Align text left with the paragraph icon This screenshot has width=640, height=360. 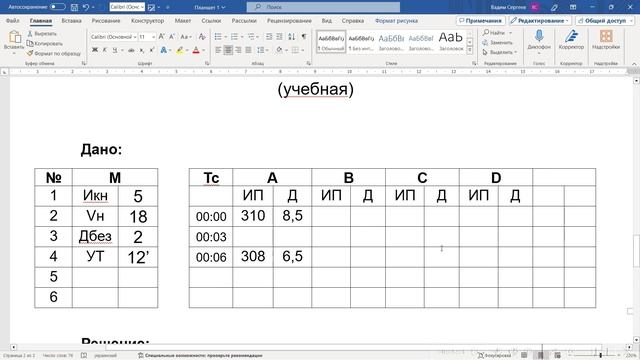point(218,50)
